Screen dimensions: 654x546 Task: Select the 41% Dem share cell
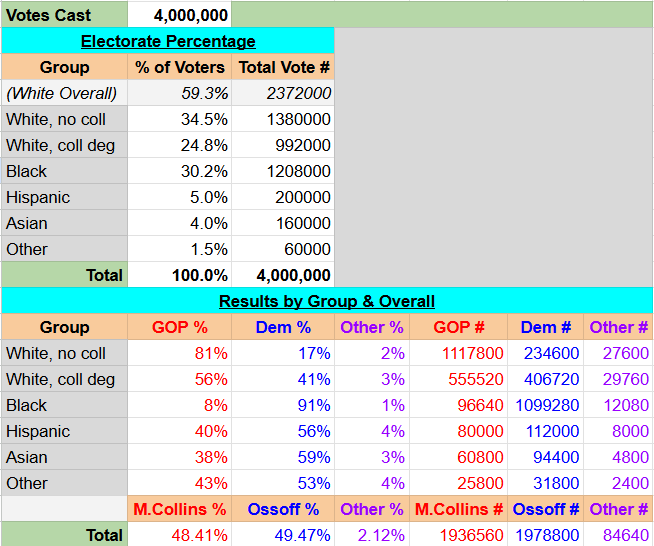click(x=283, y=379)
